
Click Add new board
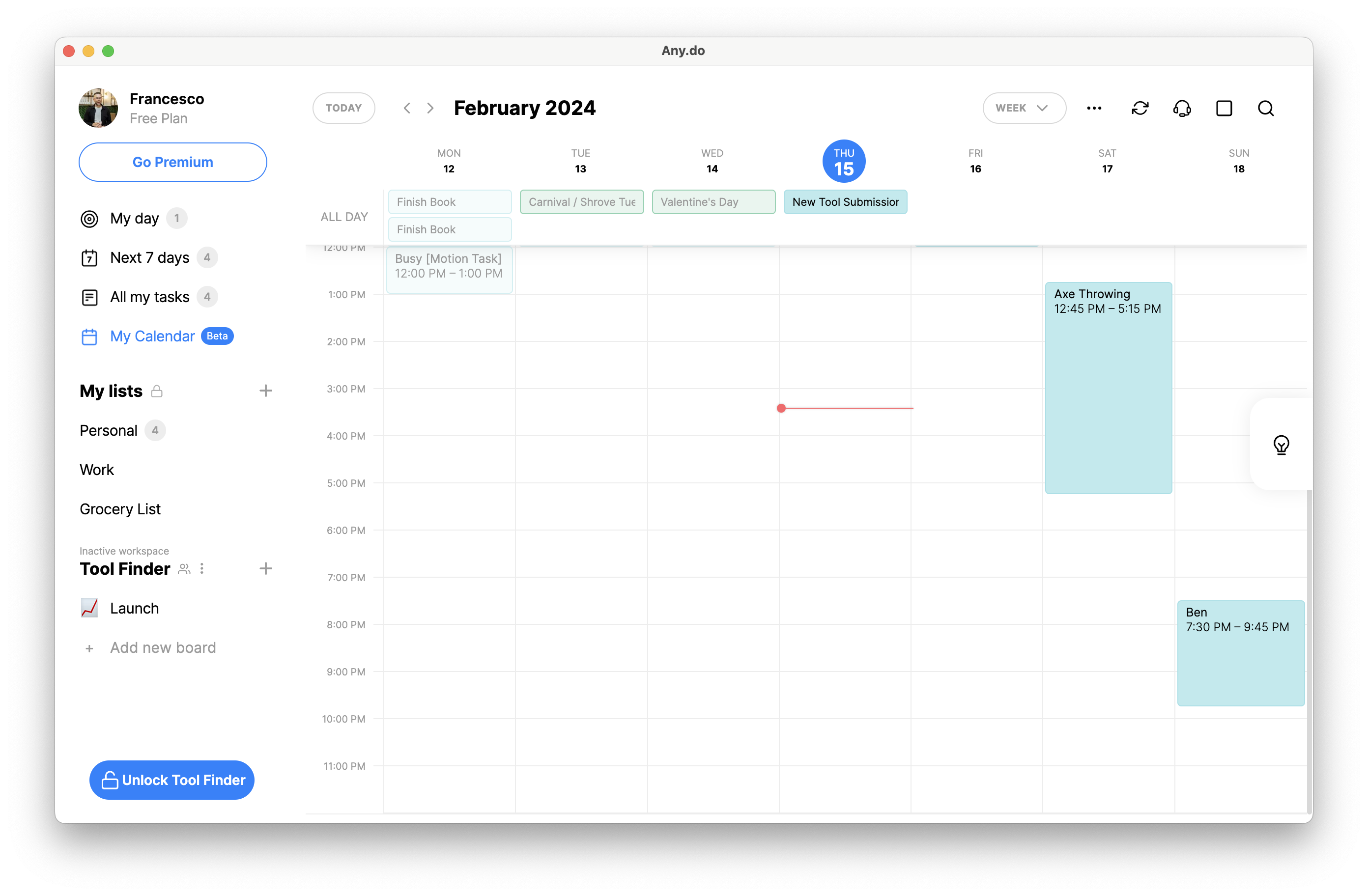click(163, 648)
